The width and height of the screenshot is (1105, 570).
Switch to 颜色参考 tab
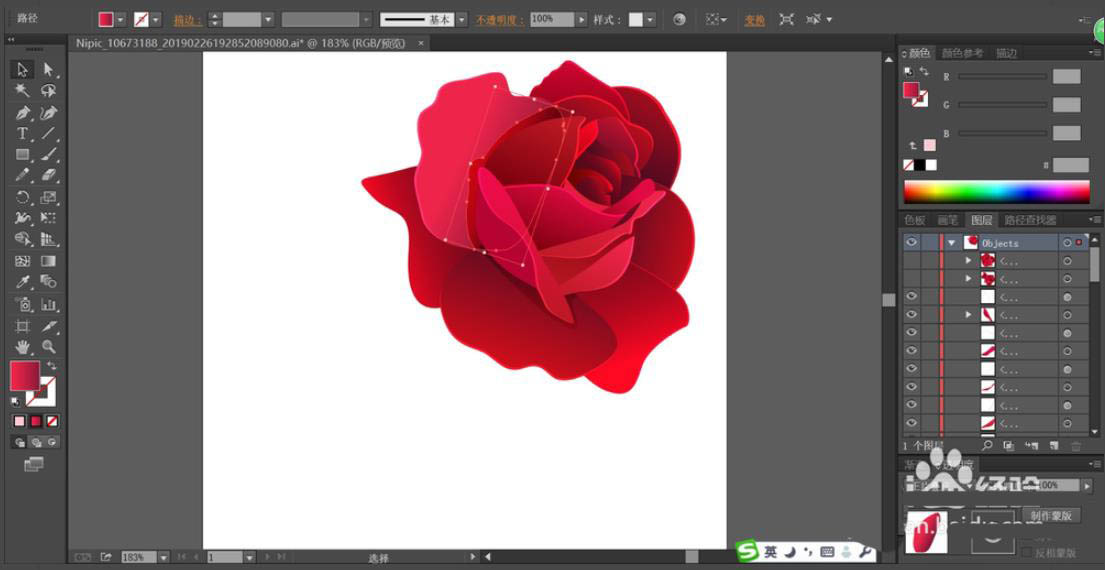(x=962, y=53)
